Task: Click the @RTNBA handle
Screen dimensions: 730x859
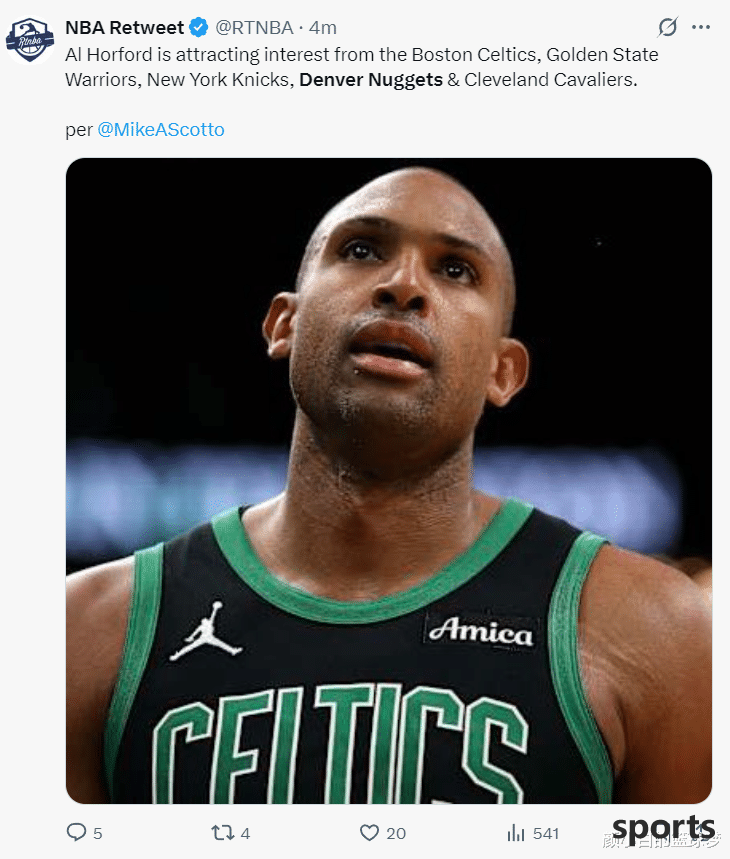Action: coord(254,28)
